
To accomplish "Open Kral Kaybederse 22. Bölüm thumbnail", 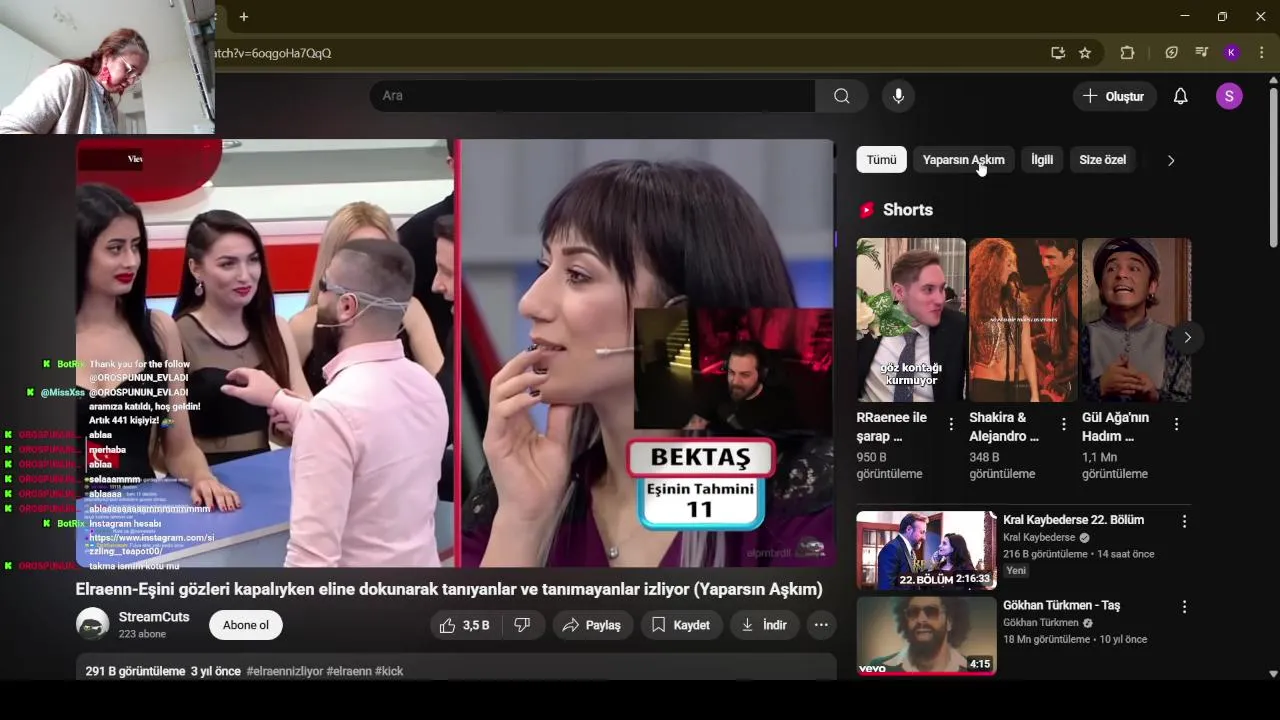I will click(x=926, y=550).
